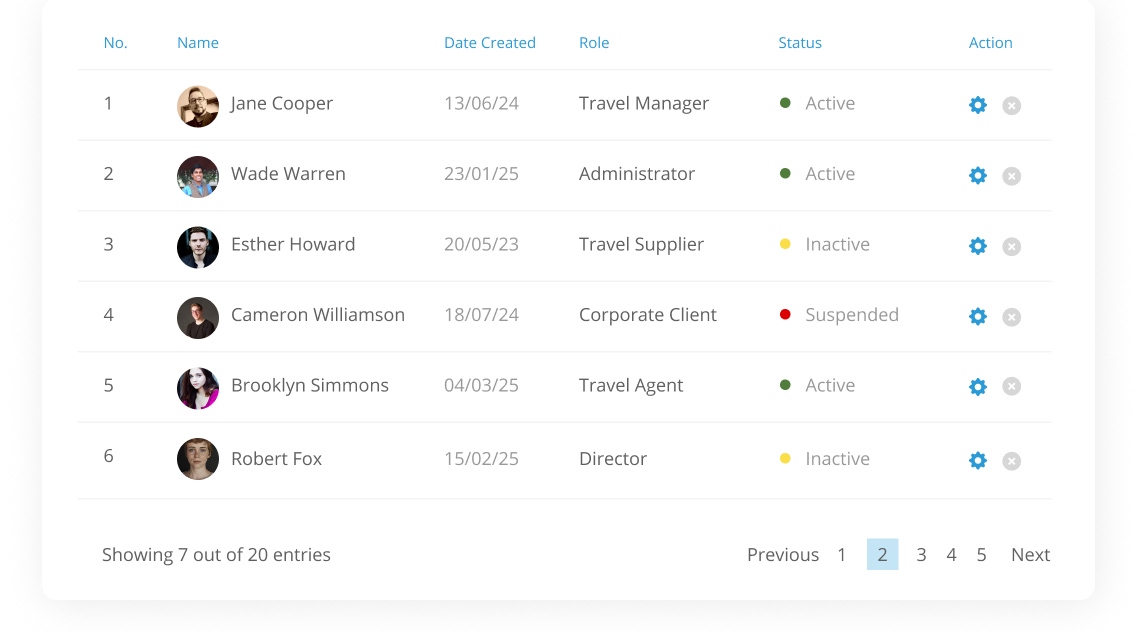The image size is (1143, 632).
Task: Open settings gear for Wade Warren
Action: pos(978,175)
